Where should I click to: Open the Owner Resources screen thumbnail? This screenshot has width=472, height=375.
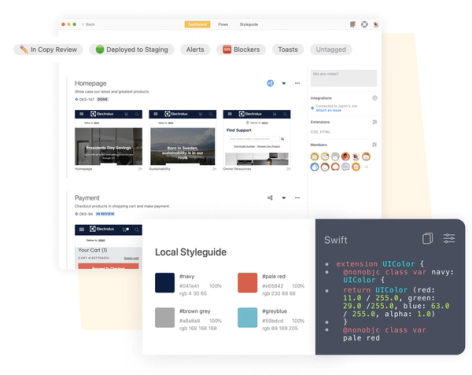257,138
